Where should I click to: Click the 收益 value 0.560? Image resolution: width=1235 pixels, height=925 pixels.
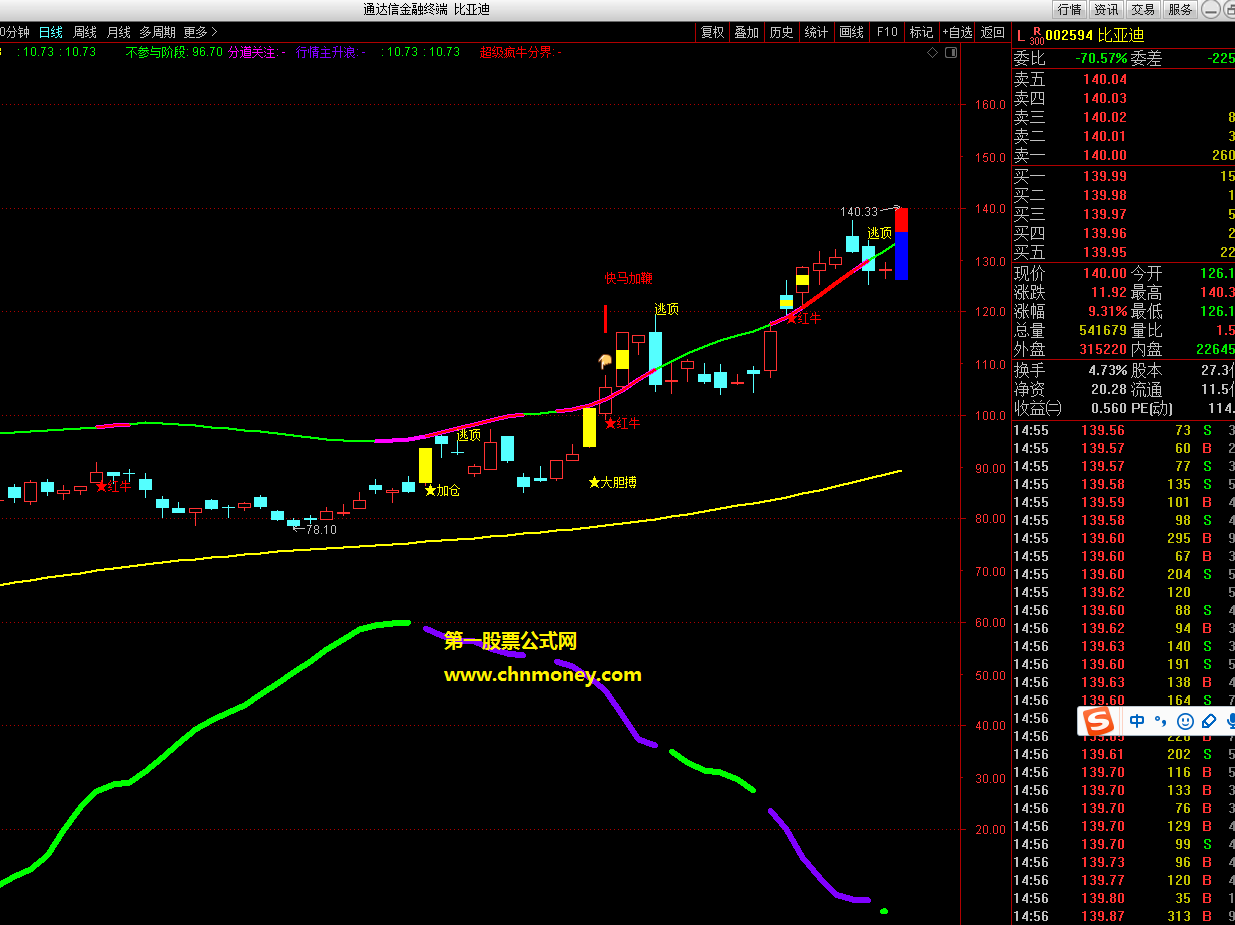1109,408
